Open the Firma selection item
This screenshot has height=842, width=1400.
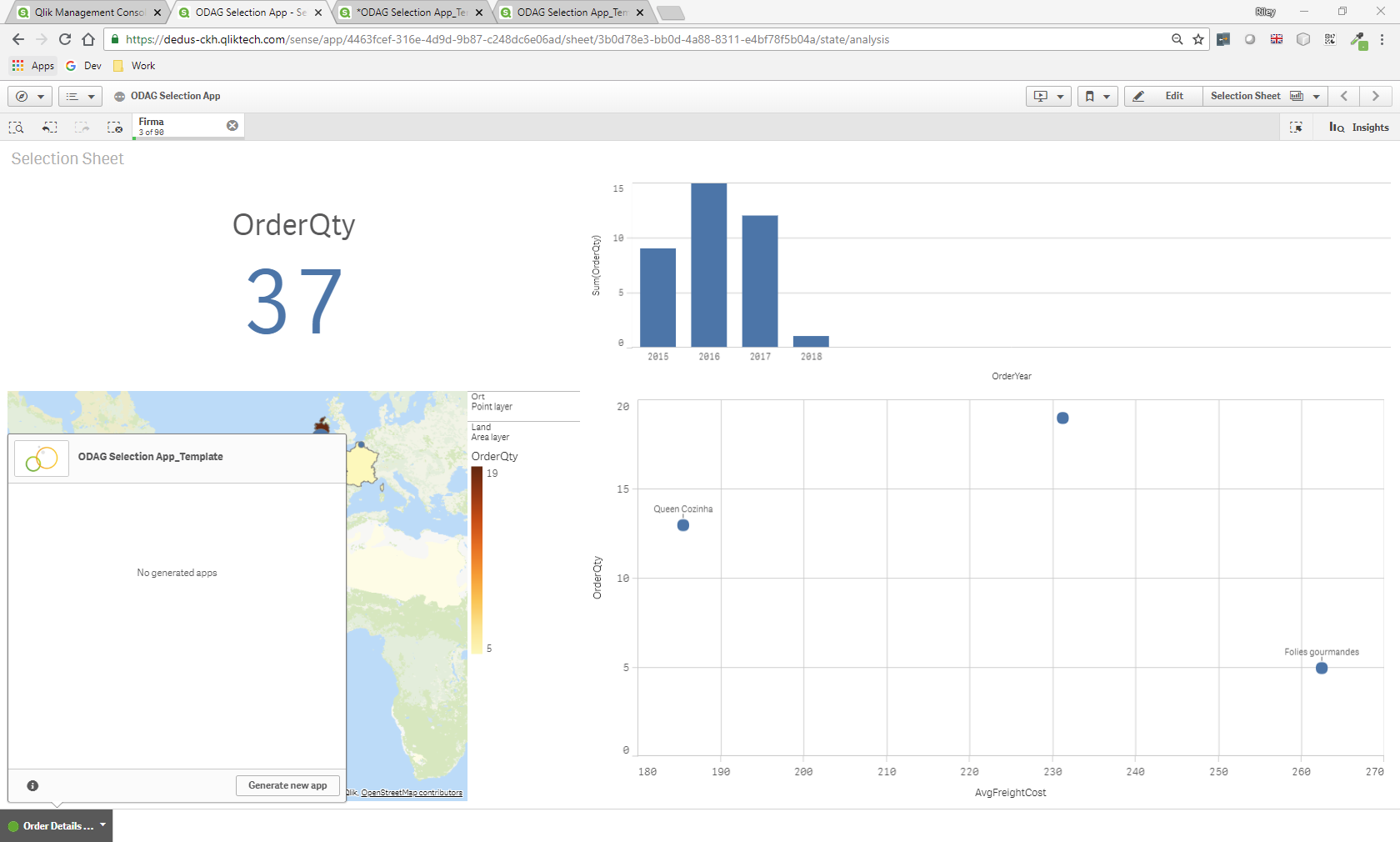179,126
